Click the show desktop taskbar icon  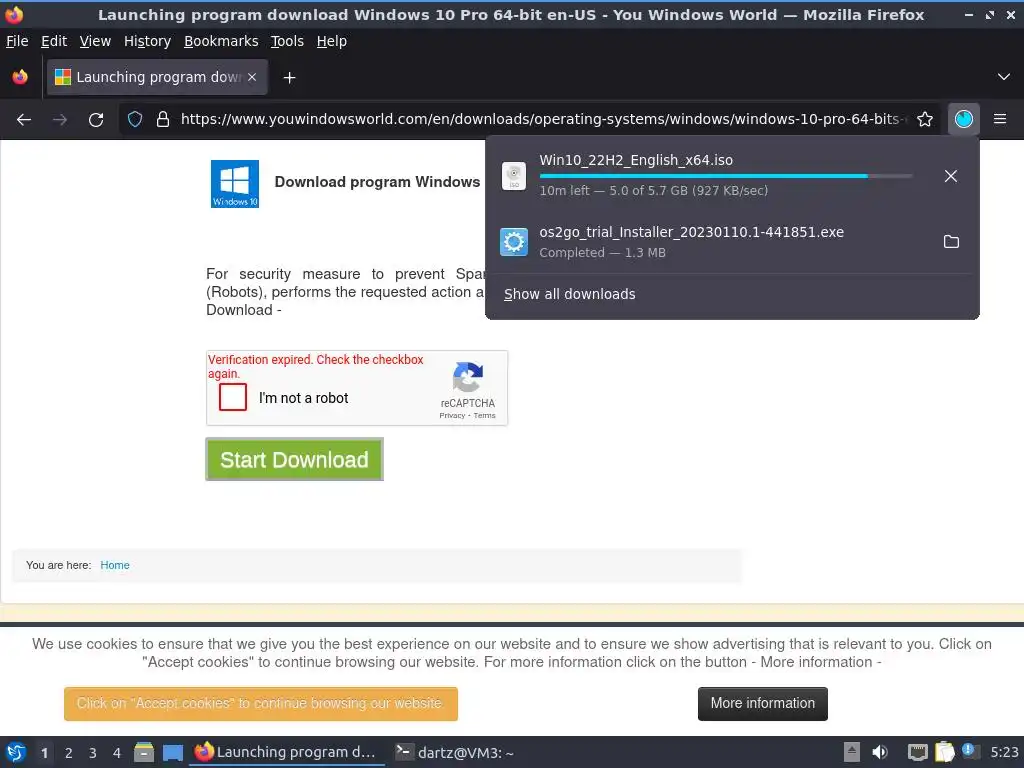pyautogui.click(x=173, y=753)
